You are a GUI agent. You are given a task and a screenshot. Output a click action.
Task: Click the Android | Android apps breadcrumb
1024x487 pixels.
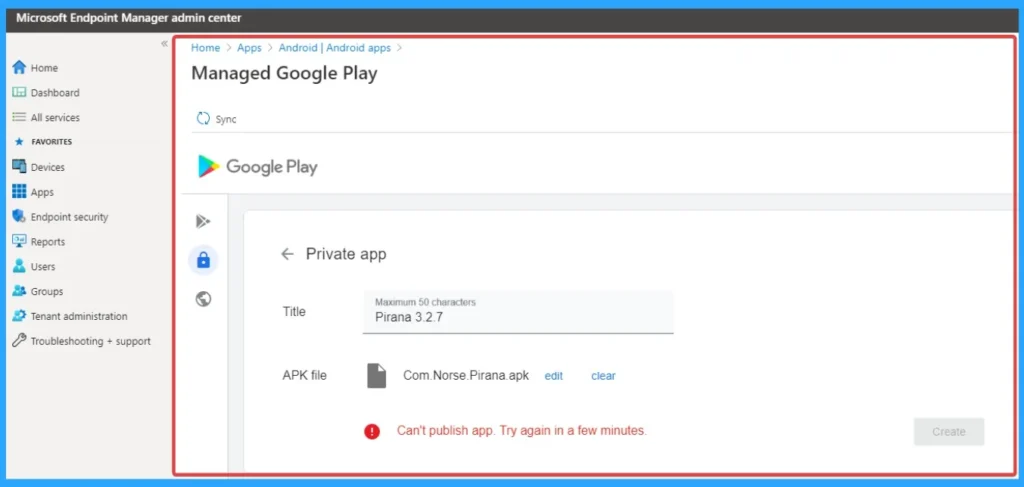[334, 48]
